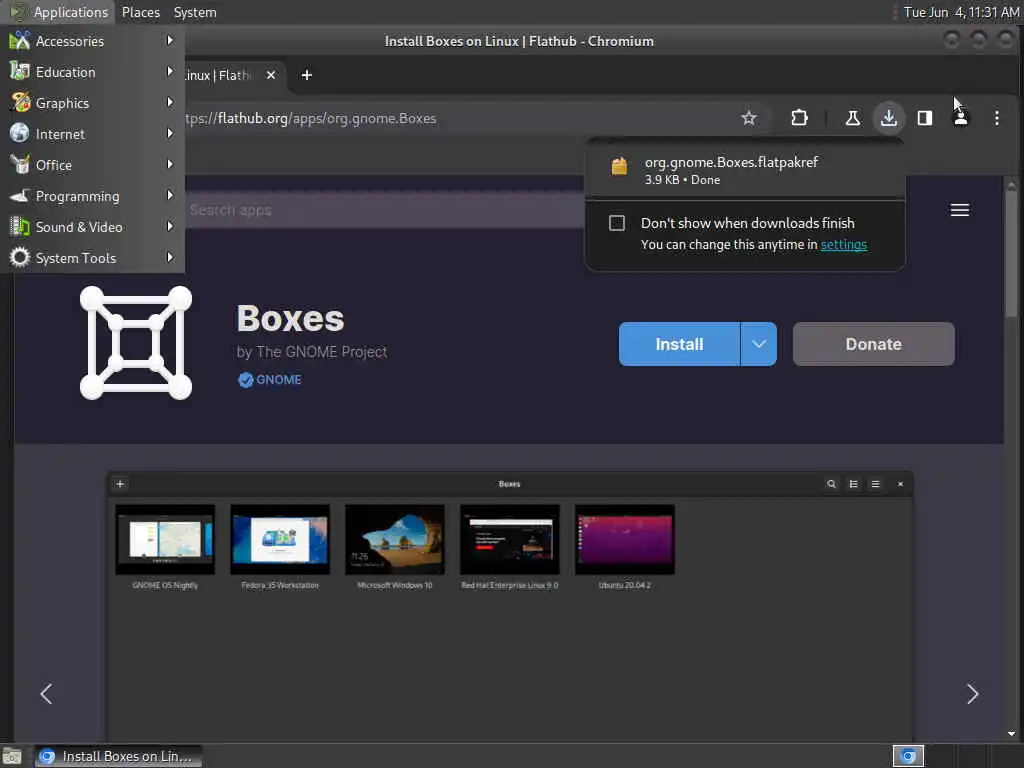Screen dimensions: 1024x768
Task: Click the menu icon in Boxes screenshot
Action: pos(875,484)
